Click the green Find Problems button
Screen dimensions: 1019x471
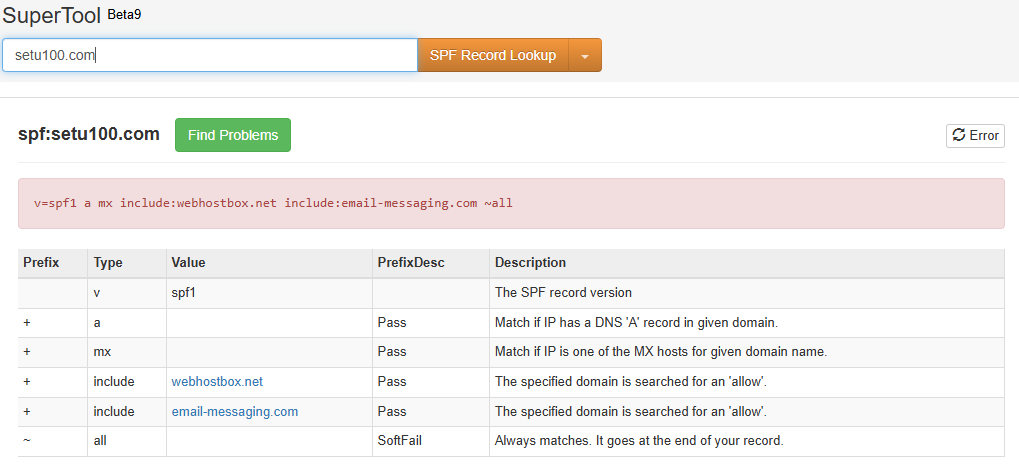pos(233,135)
